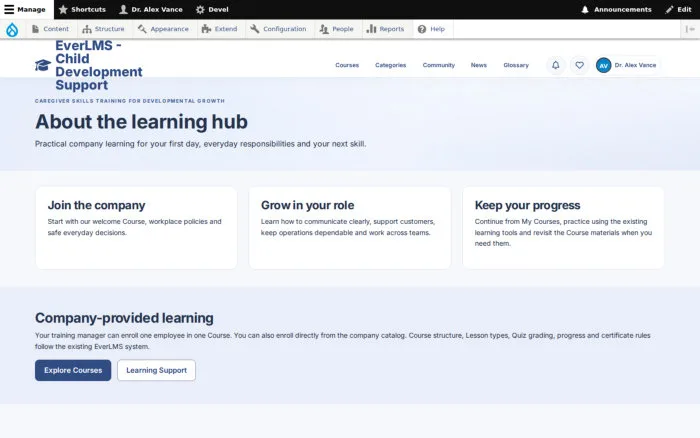This screenshot has width=700, height=438.
Task: Open Announcements bell in the toolbar
Action: 616,9
